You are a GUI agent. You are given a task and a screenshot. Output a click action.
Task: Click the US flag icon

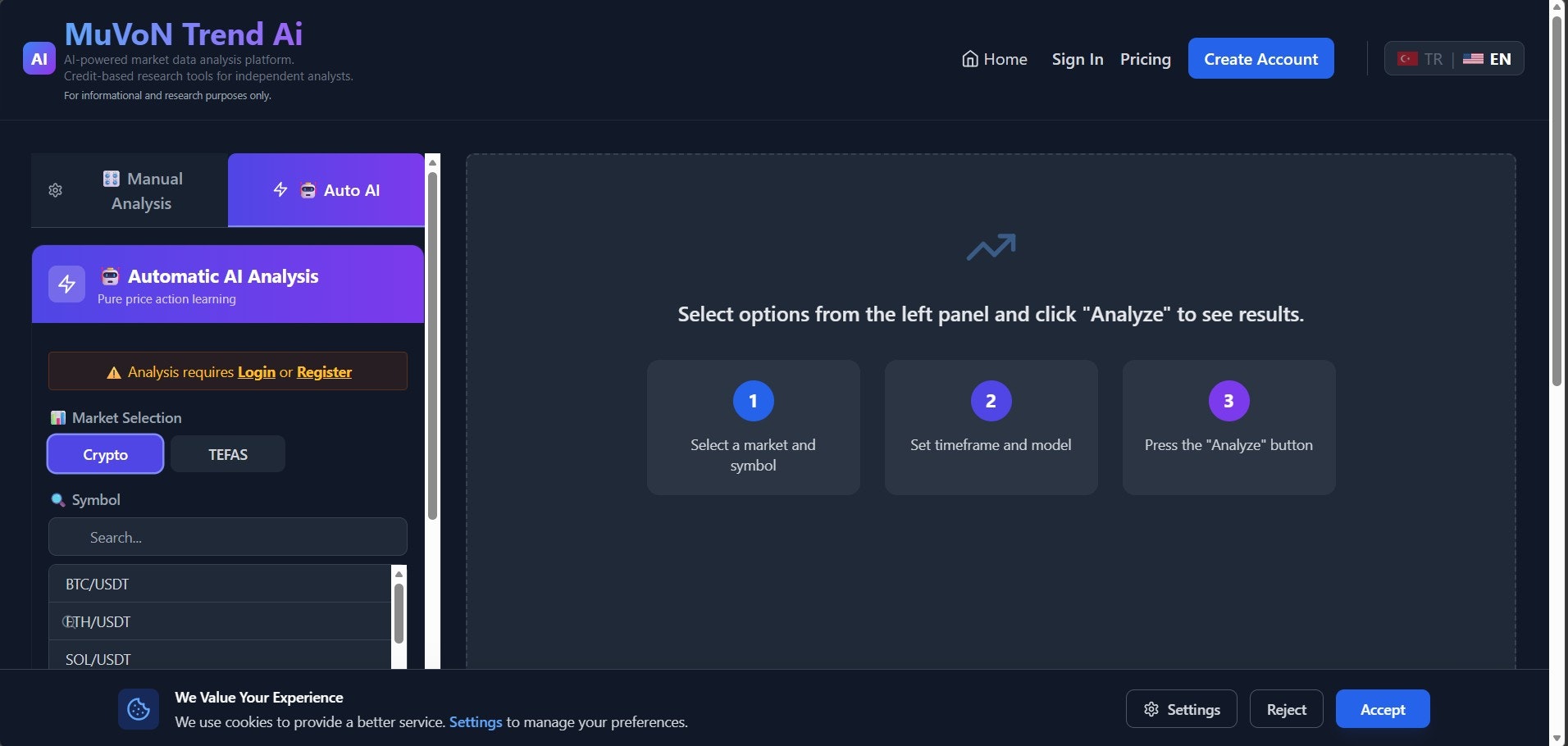click(1473, 59)
